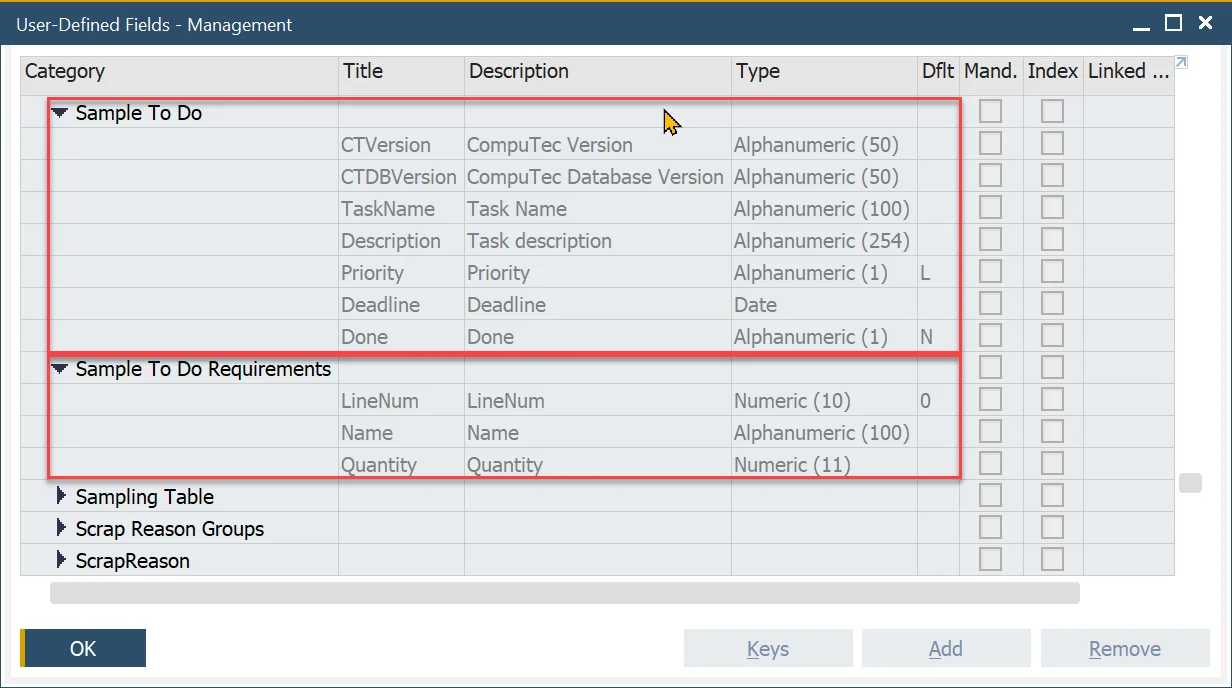
Task: Collapse the Sample To Do category
Action: (60, 113)
